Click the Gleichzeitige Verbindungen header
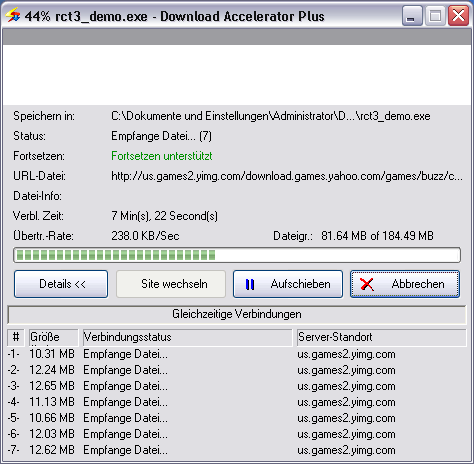Image resolution: width=474 pixels, height=464 pixels. [237, 314]
